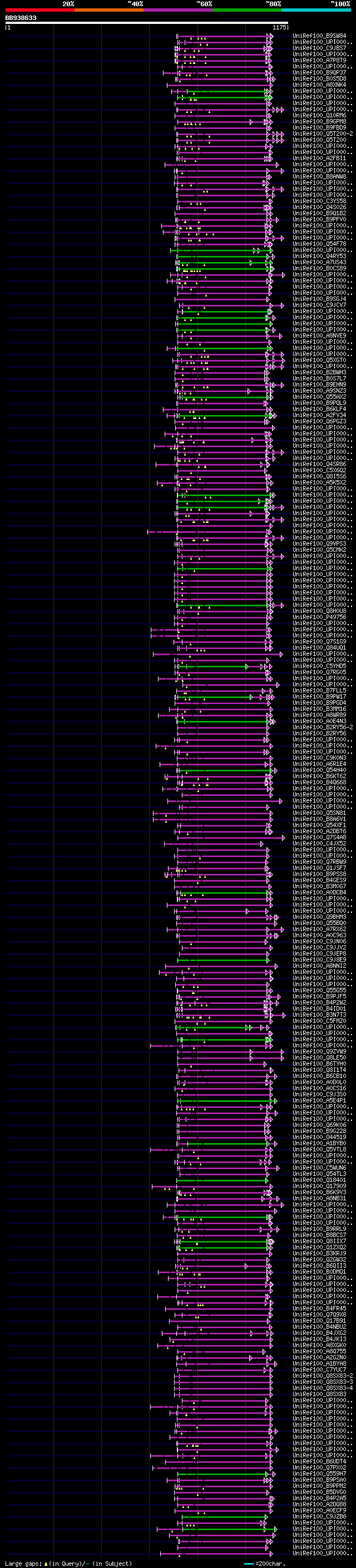
Task: Select the query name BB938633
Action: point(21,18)
